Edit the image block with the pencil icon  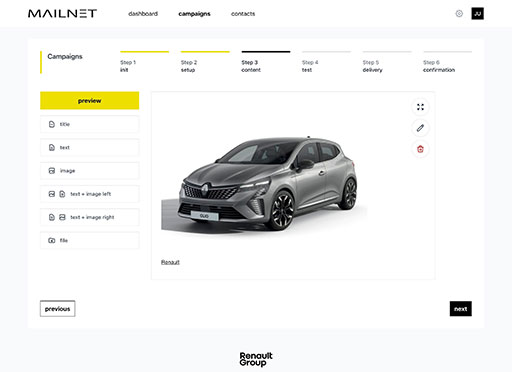[x=420, y=128]
